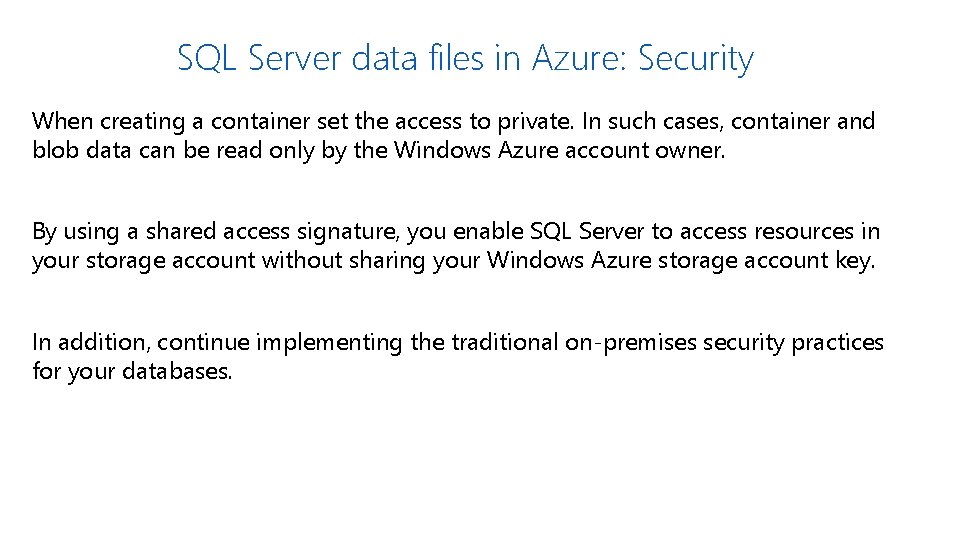Viewport: 960px width, 540px height.
Task: Select the paragraph starting "In addition, continue"
Action: 458,356
